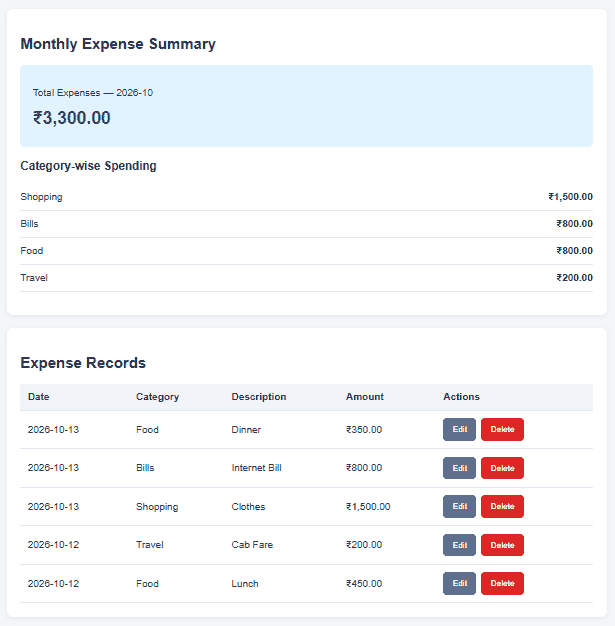The height and width of the screenshot is (626, 615).
Task: Click the ₹350.00 amount cell
Action: click(364, 430)
